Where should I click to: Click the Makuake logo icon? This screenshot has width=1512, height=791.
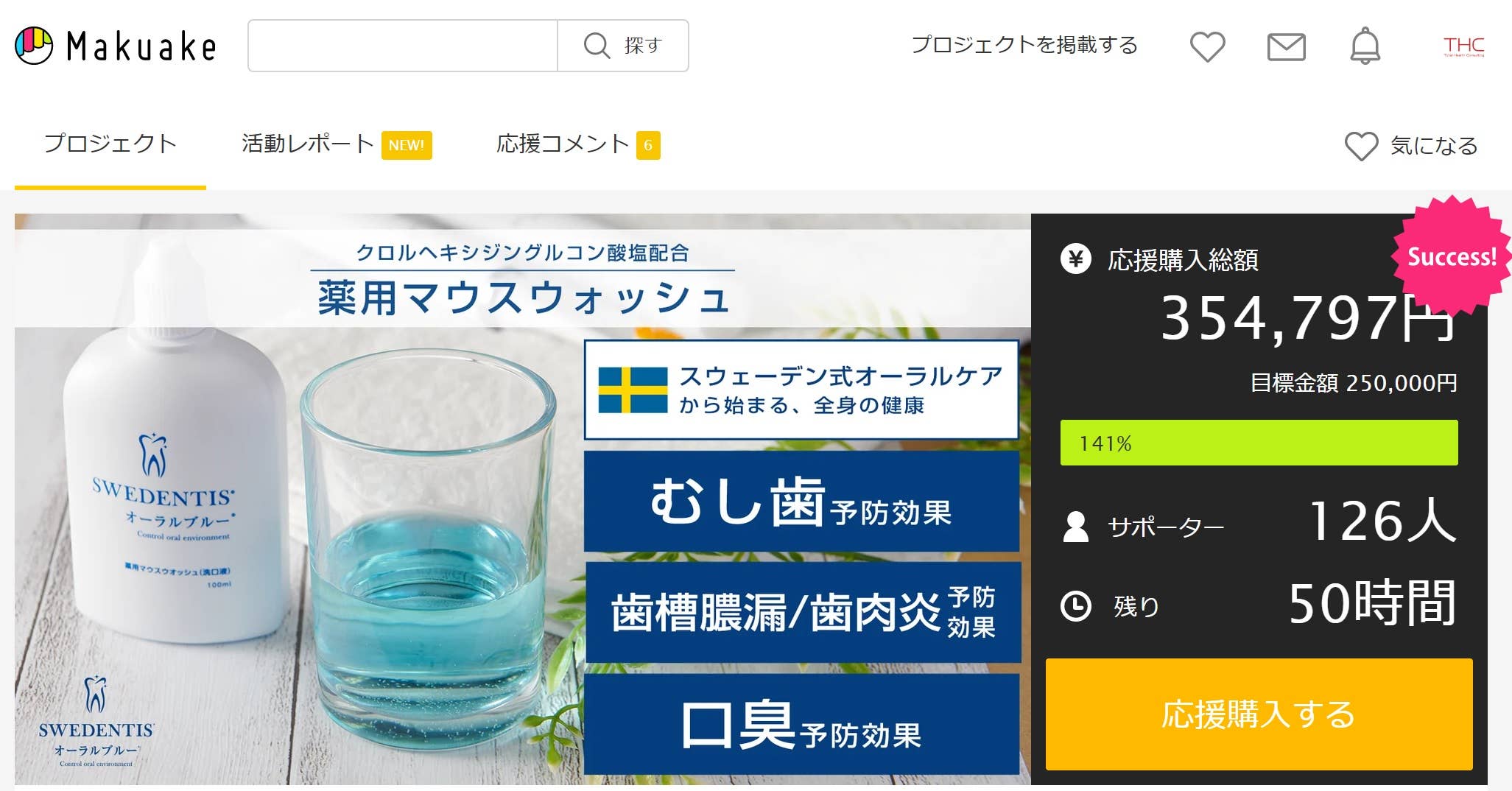(x=34, y=46)
